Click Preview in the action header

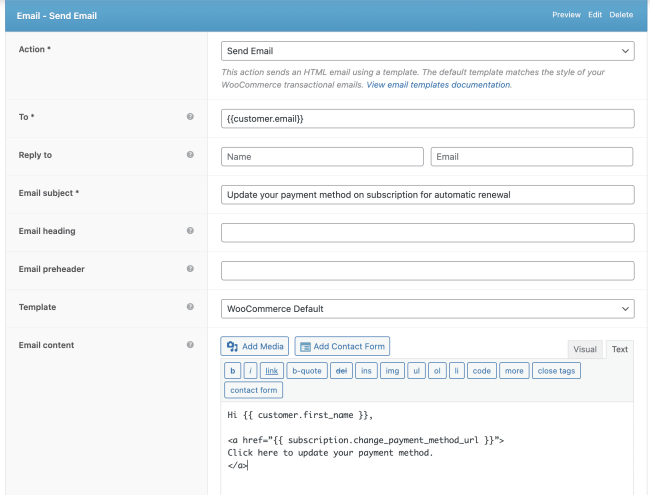tap(566, 15)
